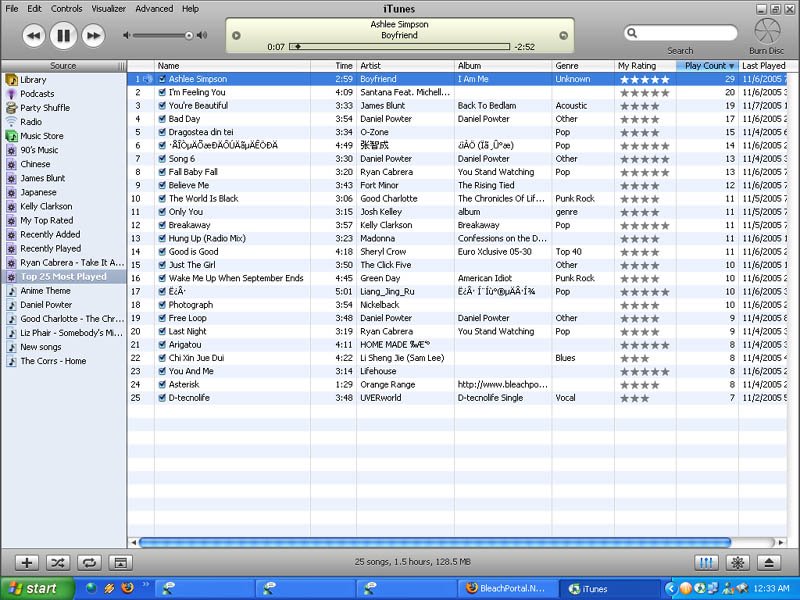Click the iTunes taskbar button
The height and width of the screenshot is (600, 800).
point(610,589)
